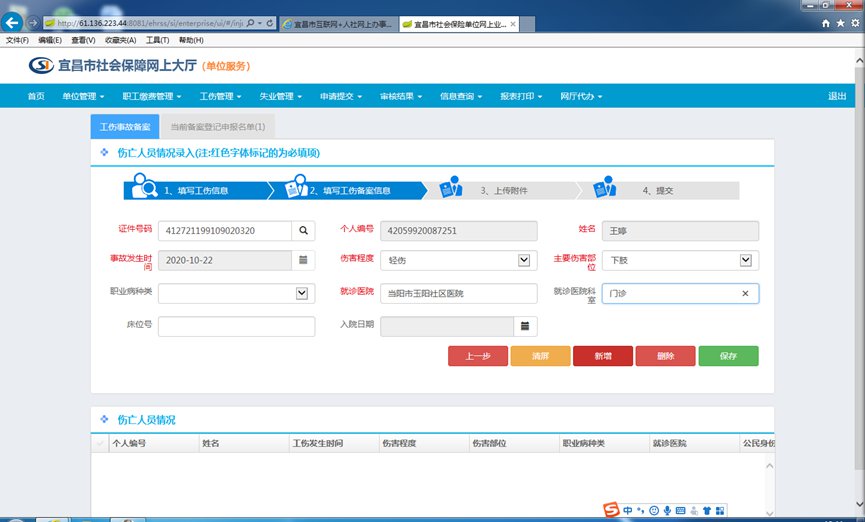Image resolution: width=865 pixels, height=522 pixels.
Task: Click the 上一步 button
Action: [477, 356]
